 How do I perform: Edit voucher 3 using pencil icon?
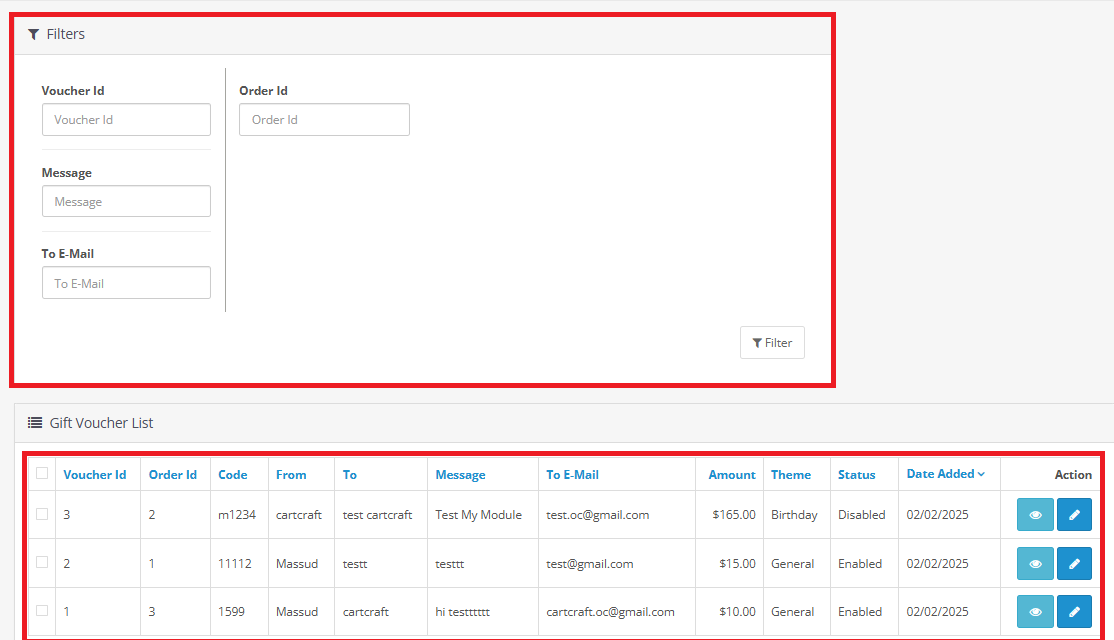point(1074,515)
